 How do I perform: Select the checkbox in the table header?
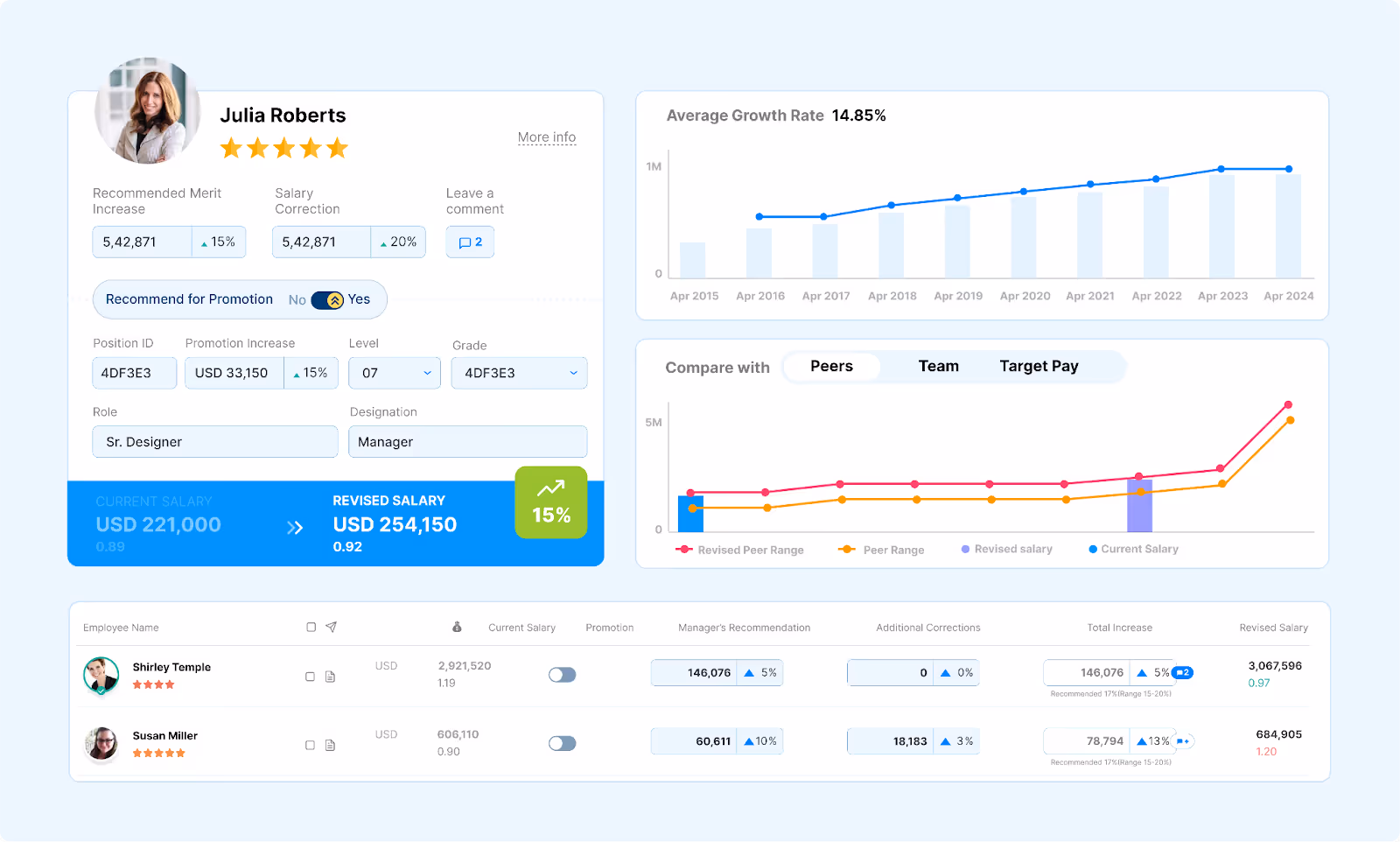point(311,627)
